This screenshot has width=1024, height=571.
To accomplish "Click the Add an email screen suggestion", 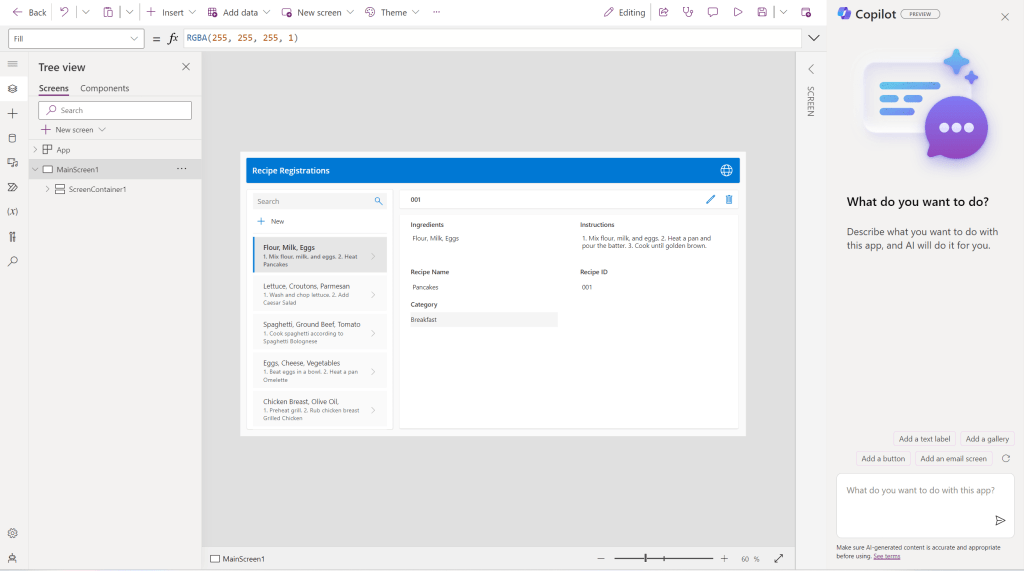I will click(953, 459).
